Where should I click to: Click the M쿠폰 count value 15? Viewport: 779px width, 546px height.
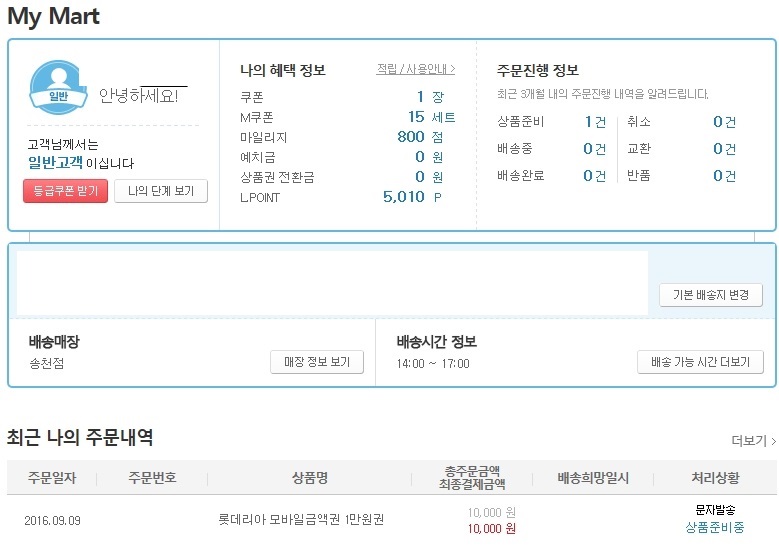[x=416, y=117]
